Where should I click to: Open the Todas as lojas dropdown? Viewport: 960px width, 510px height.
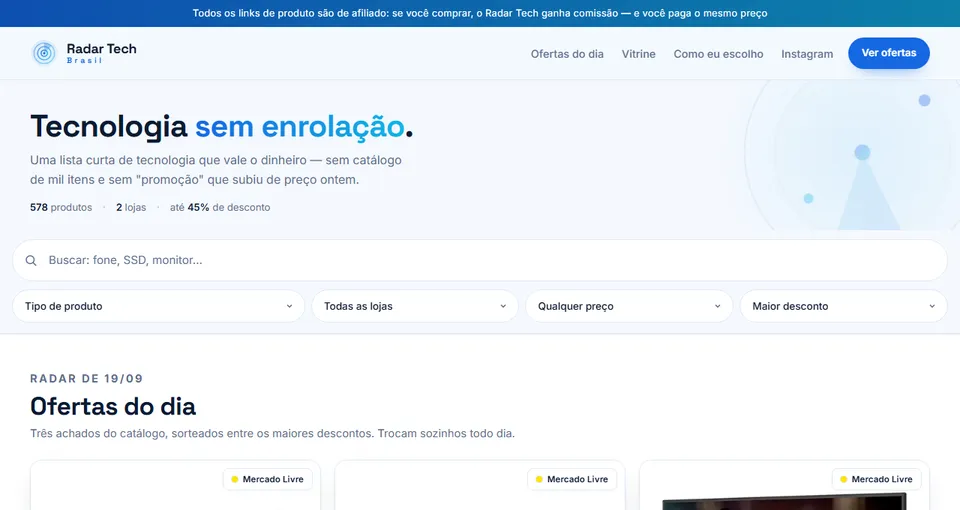[x=415, y=306]
